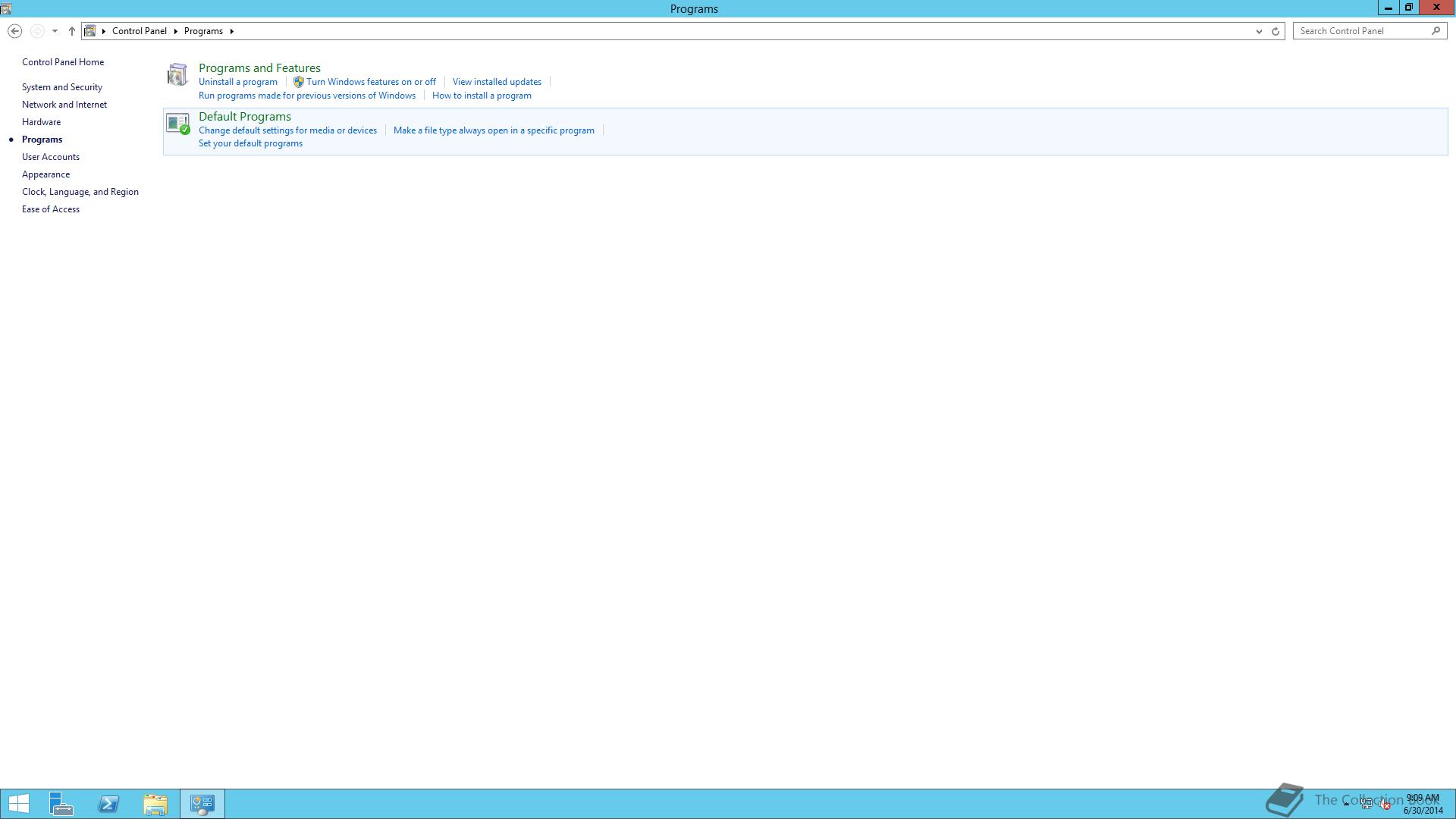Image resolution: width=1456 pixels, height=819 pixels.
Task: Open User Accounts category
Action: [x=51, y=157]
